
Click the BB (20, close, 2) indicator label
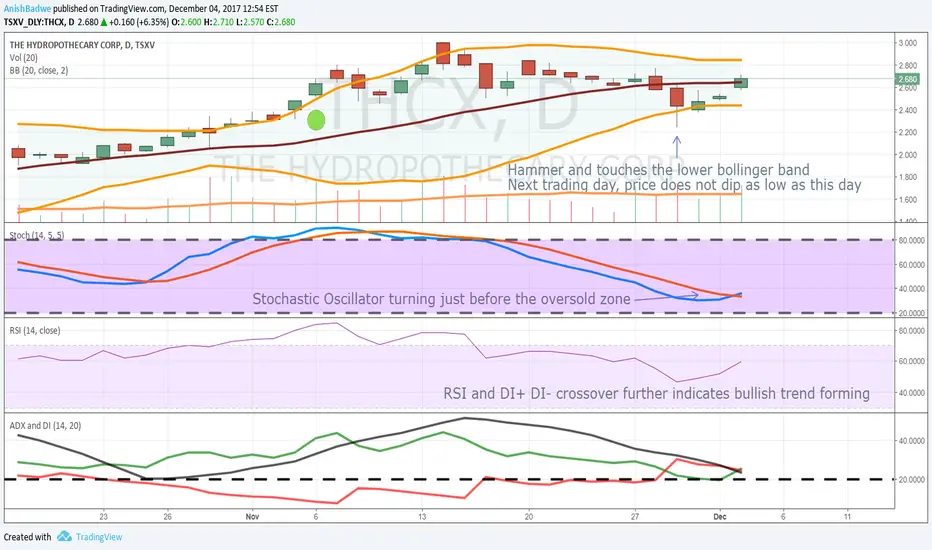tap(39, 70)
